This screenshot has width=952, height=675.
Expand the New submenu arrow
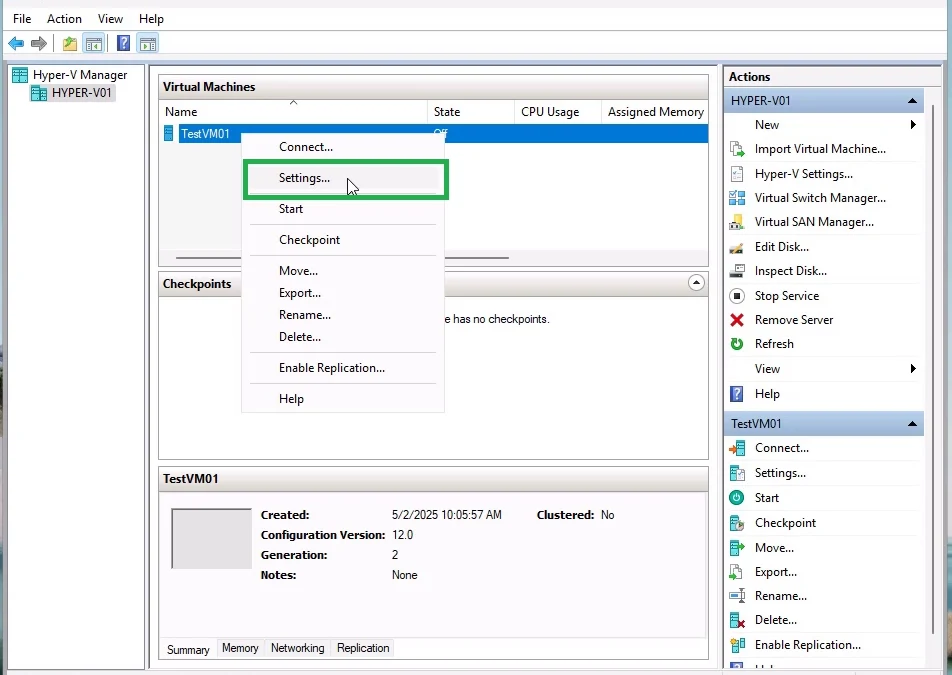(x=913, y=124)
